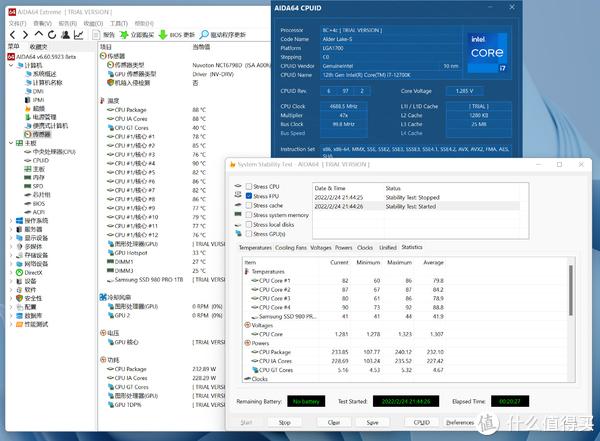The width and height of the screenshot is (600, 441).
Task: Enable the Stress GPU(s) checkbox
Action: (249, 234)
